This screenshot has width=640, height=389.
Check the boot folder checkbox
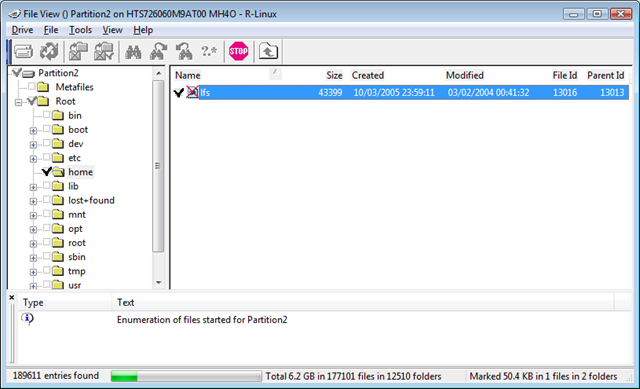click(47, 129)
